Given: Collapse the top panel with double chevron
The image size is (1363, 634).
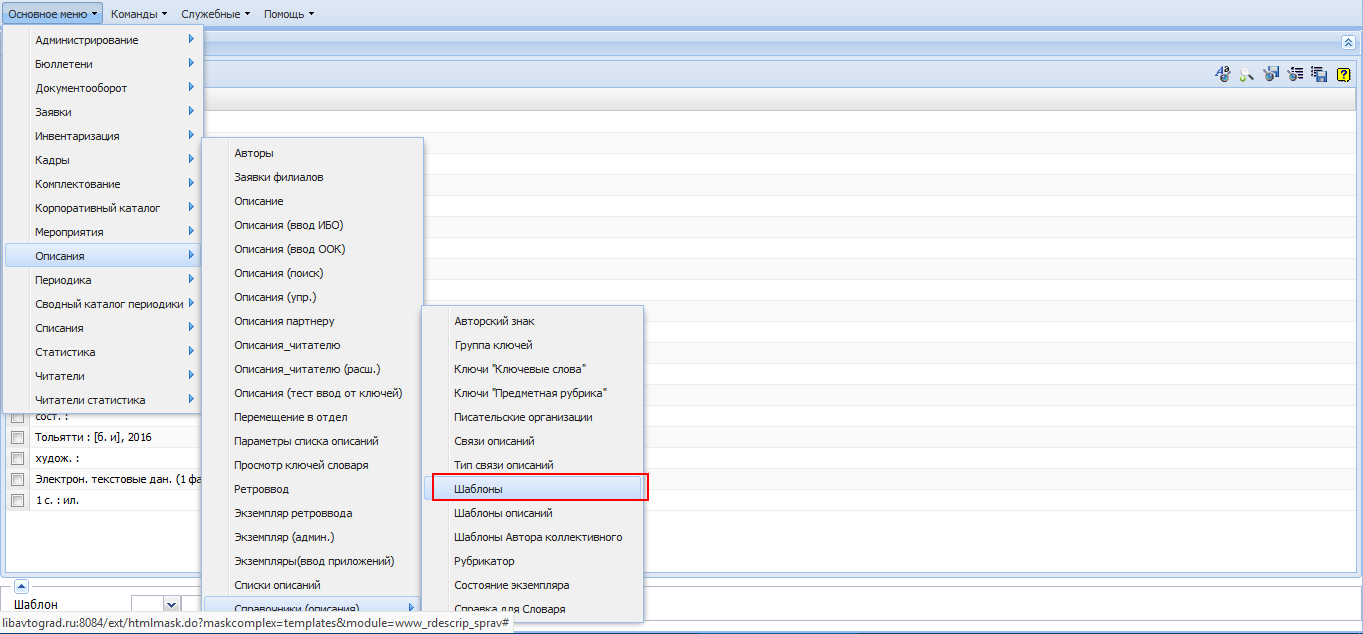Looking at the screenshot, I should pos(1348,42).
